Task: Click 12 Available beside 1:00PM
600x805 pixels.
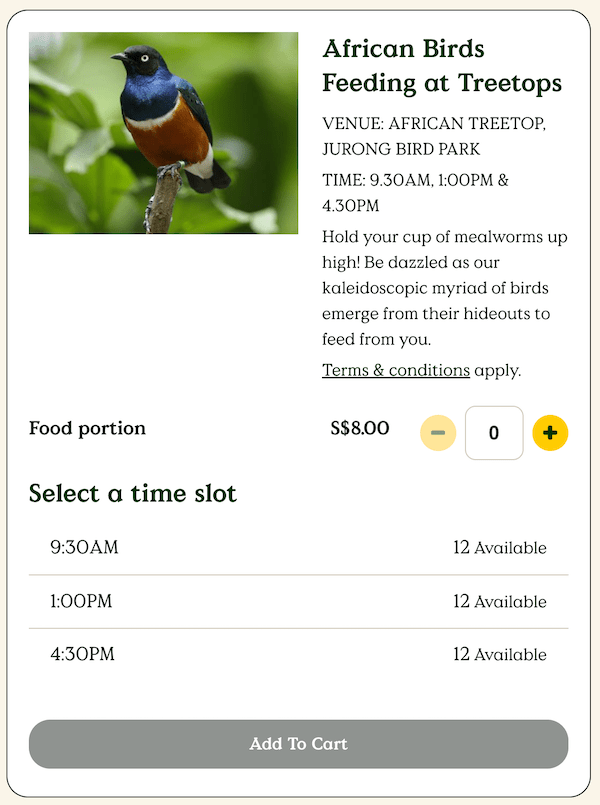Action: [500, 601]
